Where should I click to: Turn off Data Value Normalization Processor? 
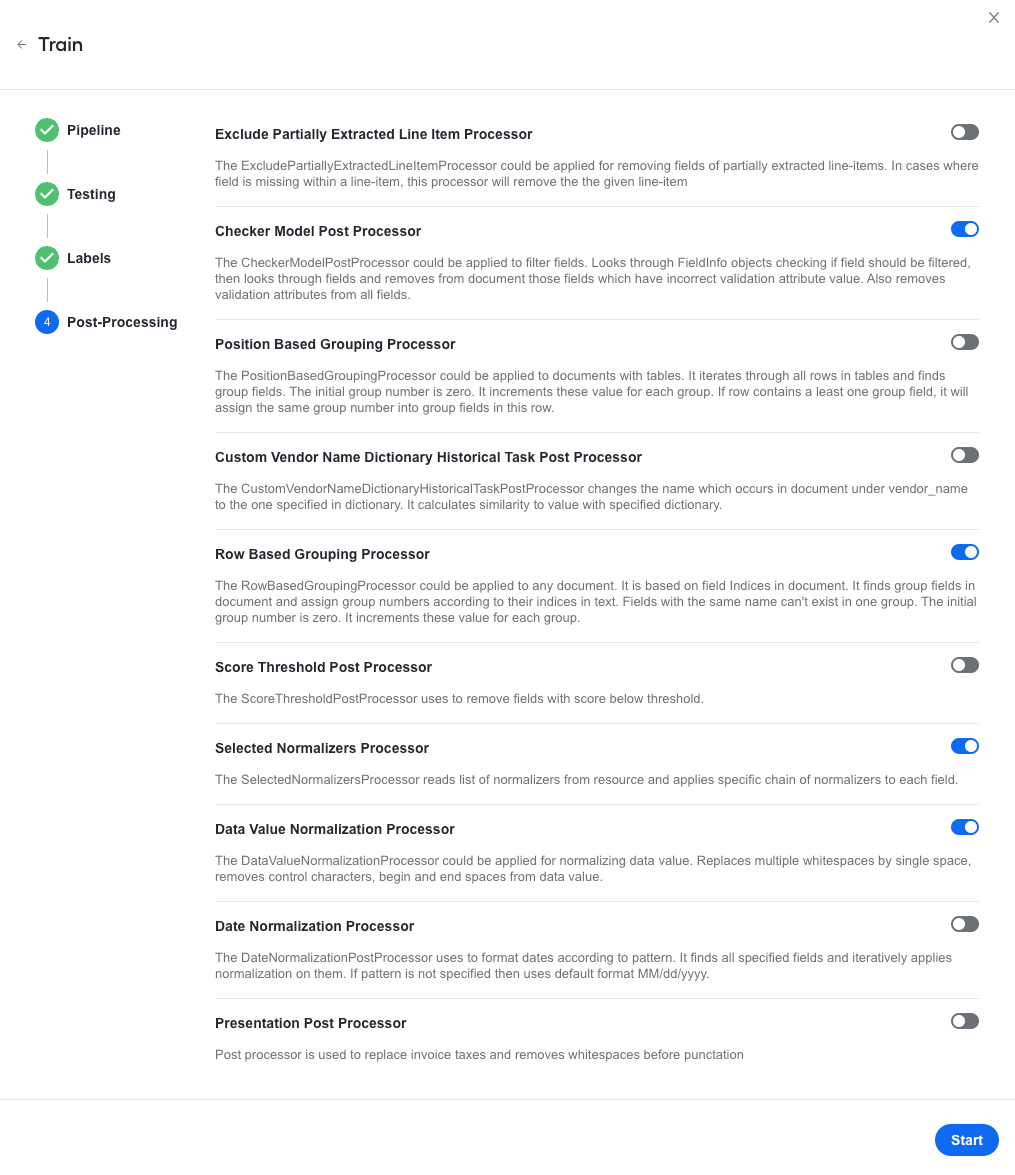[x=964, y=827]
